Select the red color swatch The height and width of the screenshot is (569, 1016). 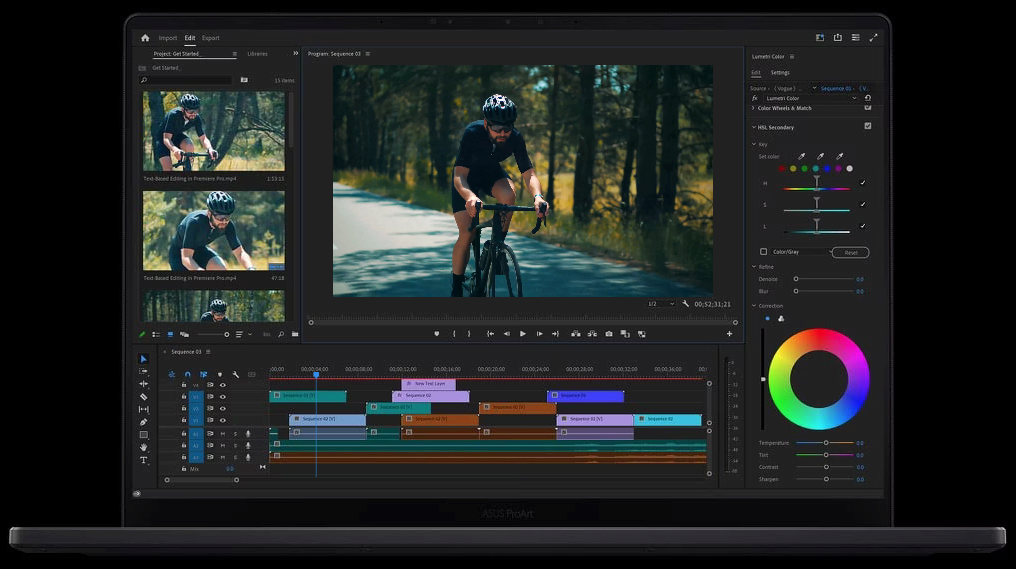[x=783, y=169]
